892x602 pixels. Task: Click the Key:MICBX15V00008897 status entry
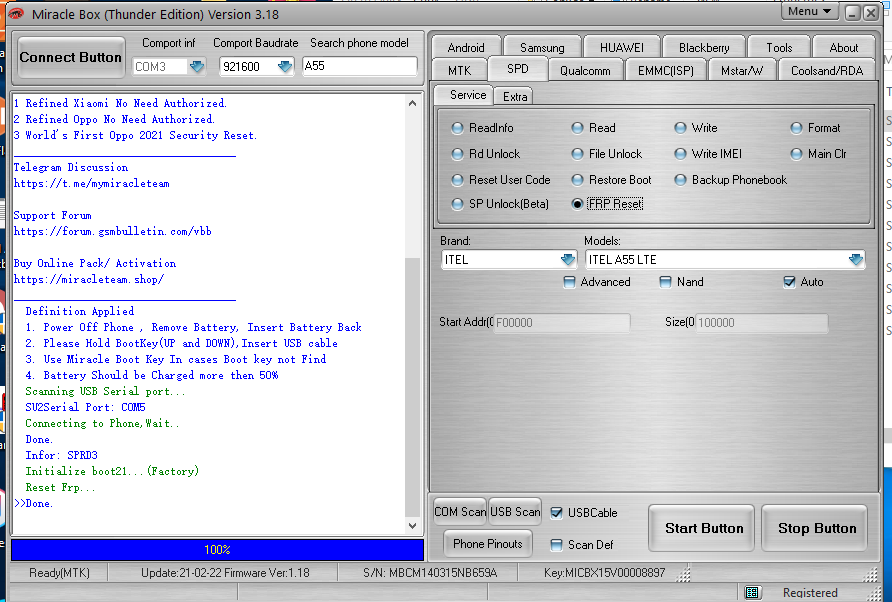tap(604, 573)
